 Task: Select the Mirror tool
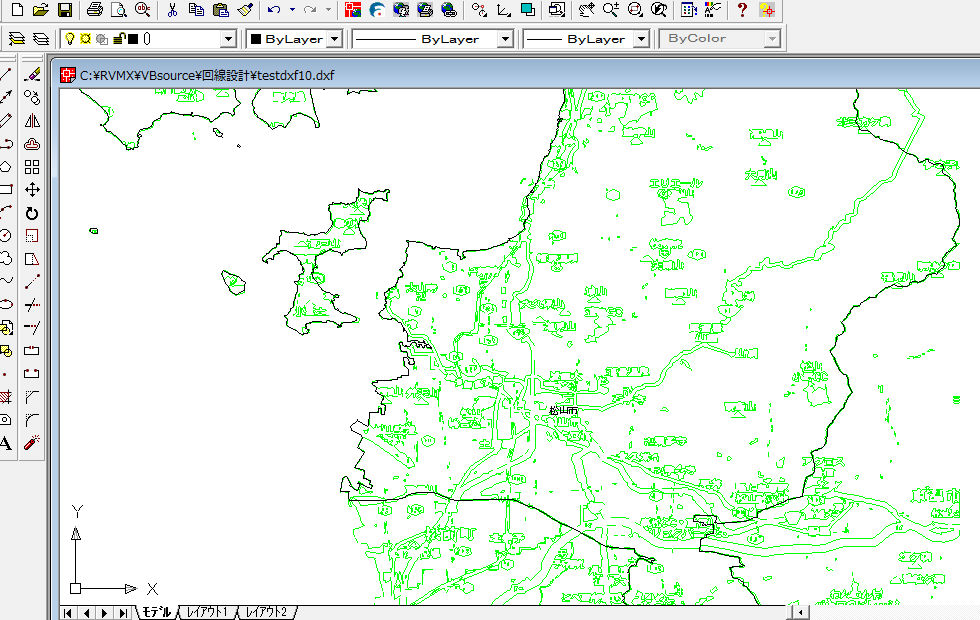tap(32, 120)
